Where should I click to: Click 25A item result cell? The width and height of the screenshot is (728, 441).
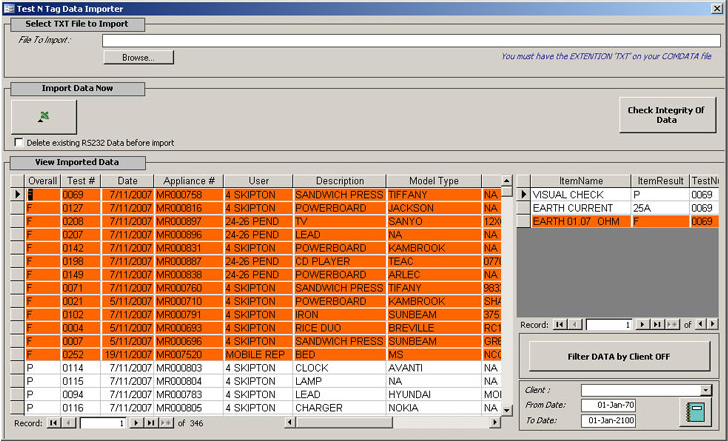[x=660, y=208]
